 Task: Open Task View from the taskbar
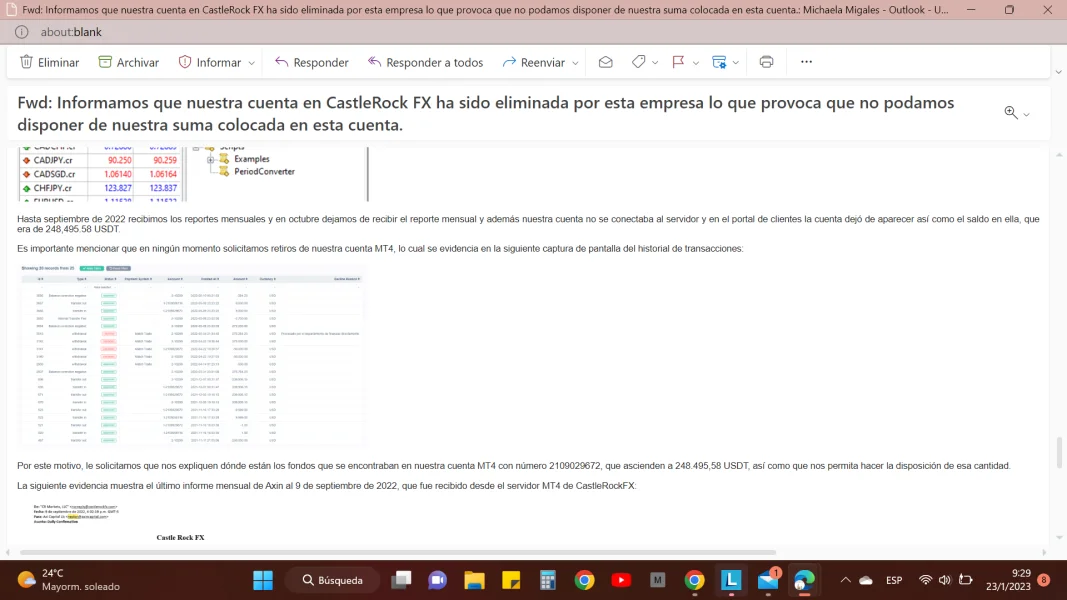(401, 580)
